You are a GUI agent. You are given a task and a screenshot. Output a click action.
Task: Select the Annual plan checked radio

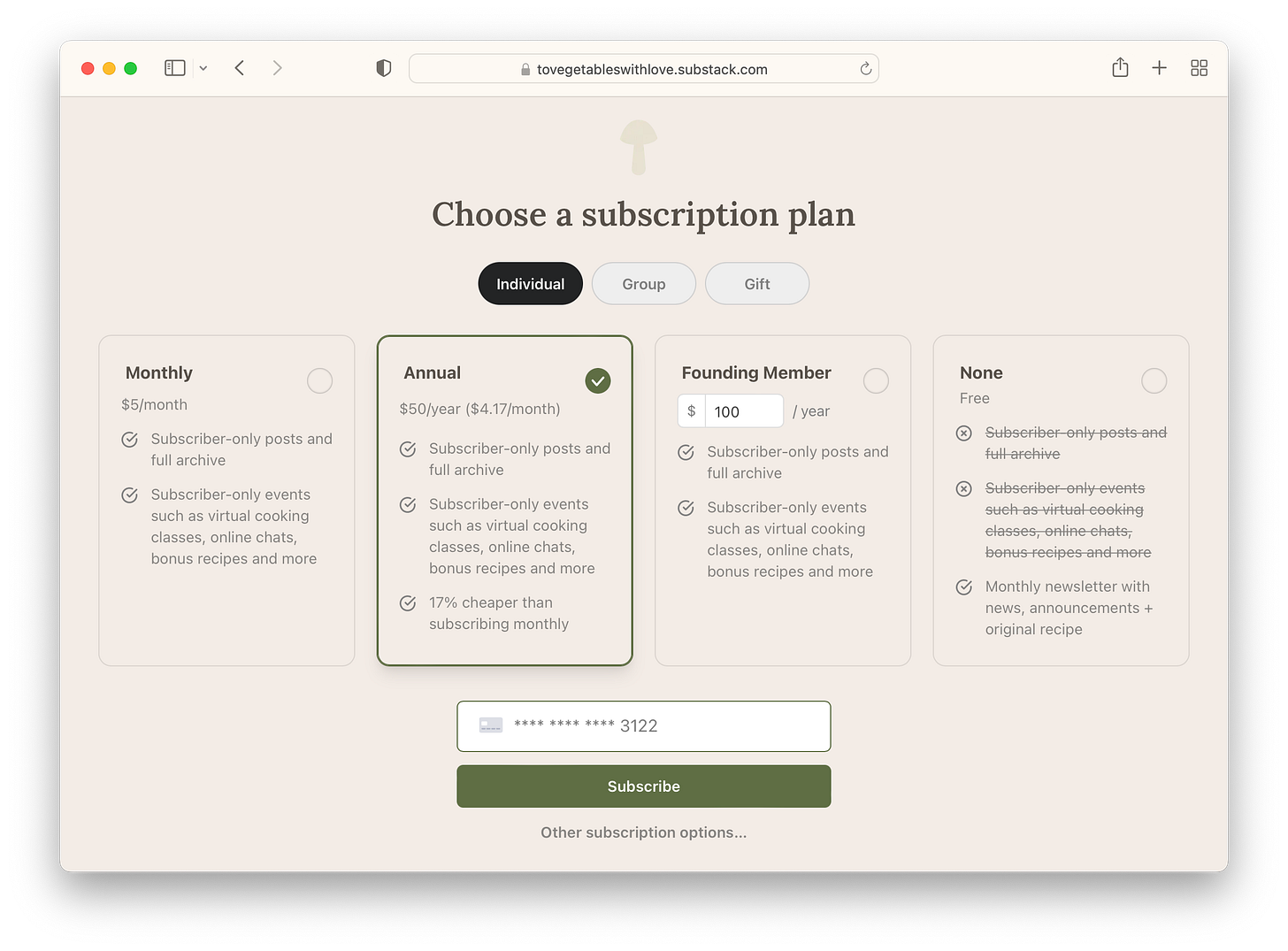pyautogui.click(x=598, y=381)
